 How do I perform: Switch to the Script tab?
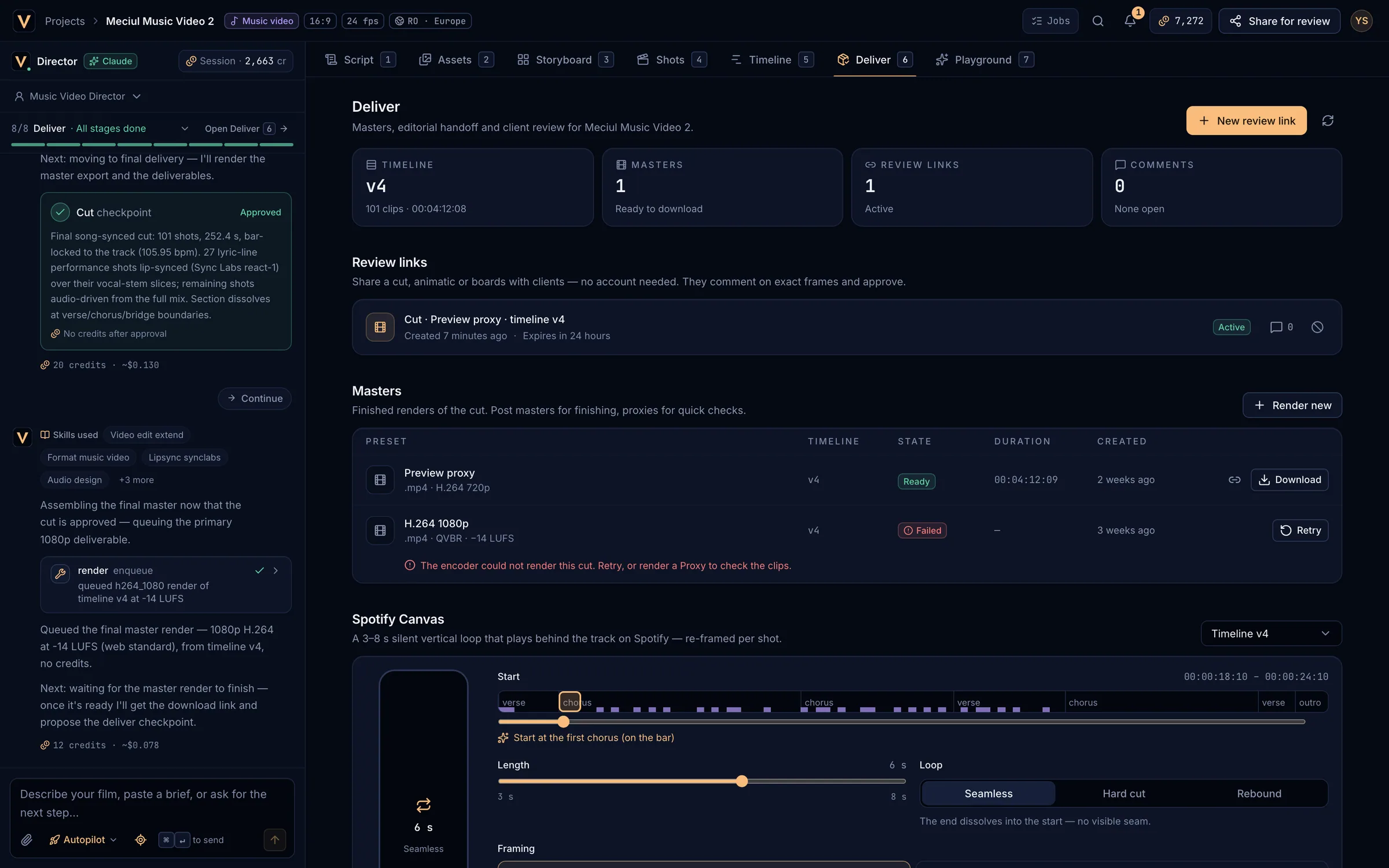360,60
